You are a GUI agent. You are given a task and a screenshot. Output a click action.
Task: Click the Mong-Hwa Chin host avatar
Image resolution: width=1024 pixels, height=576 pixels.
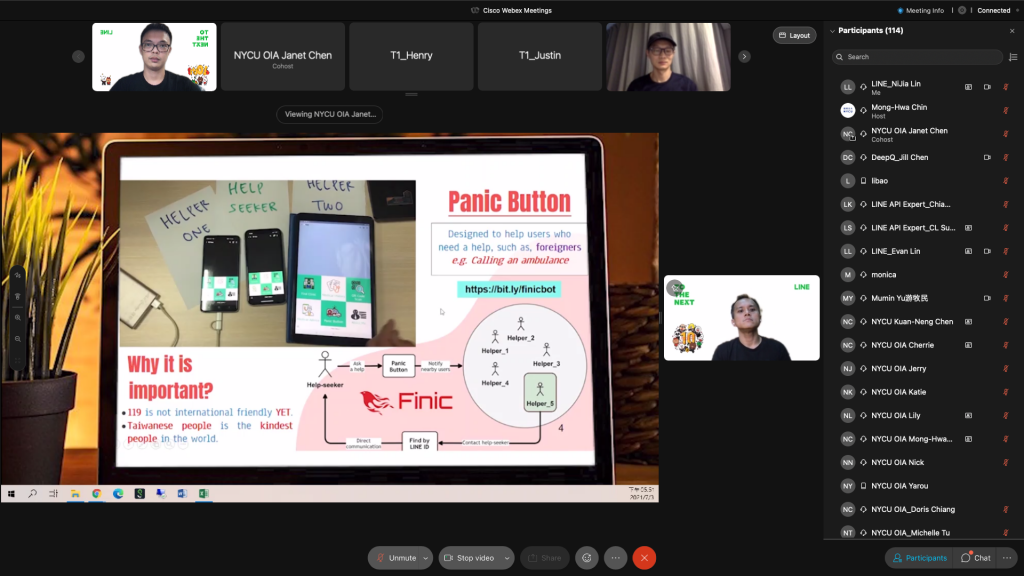click(848, 110)
